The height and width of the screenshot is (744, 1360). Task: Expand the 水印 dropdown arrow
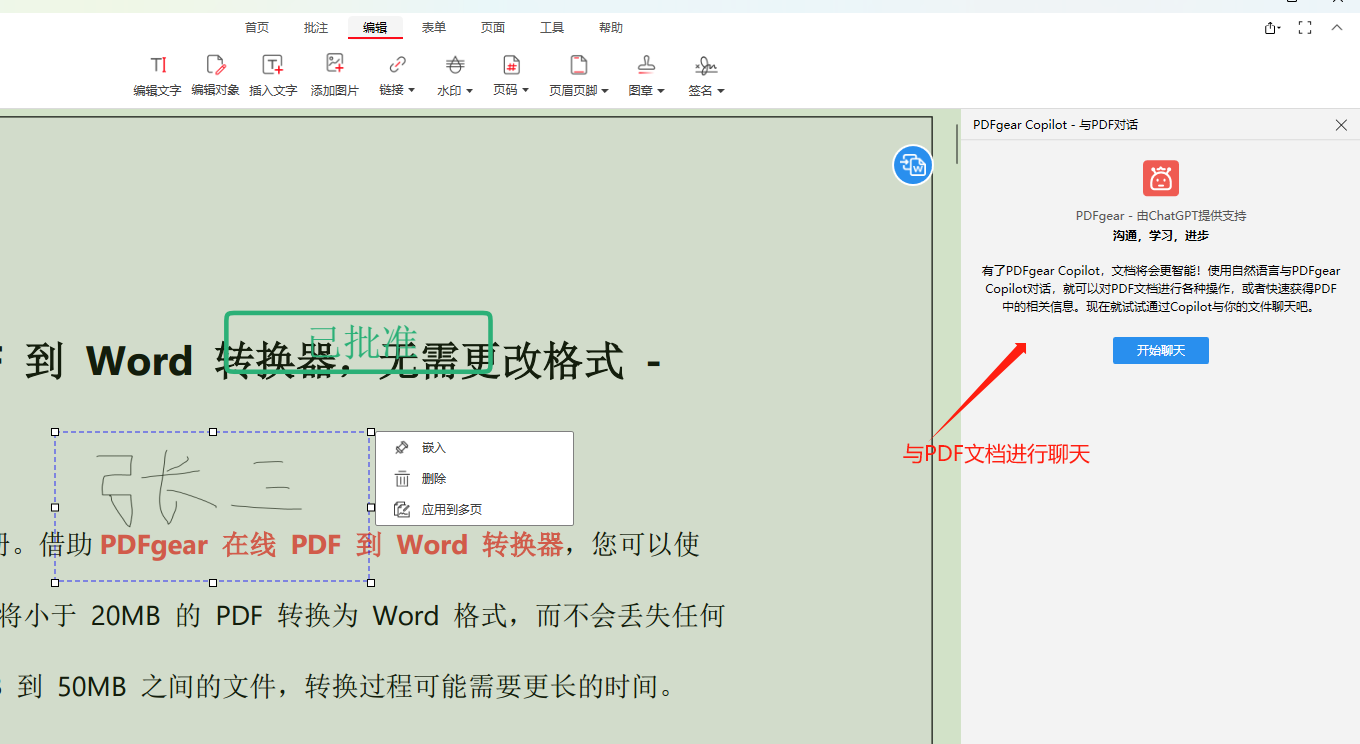[x=470, y=91]
